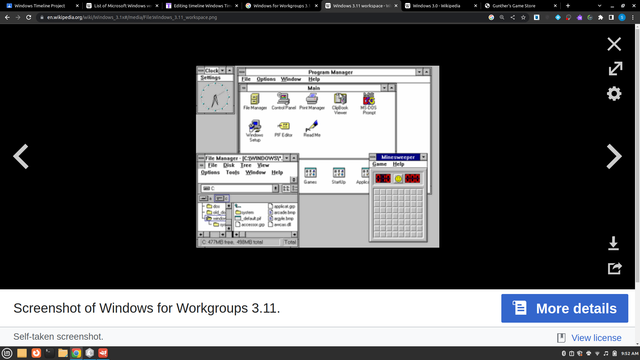
Task: Open media viewer settings gear
Action: [614, 94]
